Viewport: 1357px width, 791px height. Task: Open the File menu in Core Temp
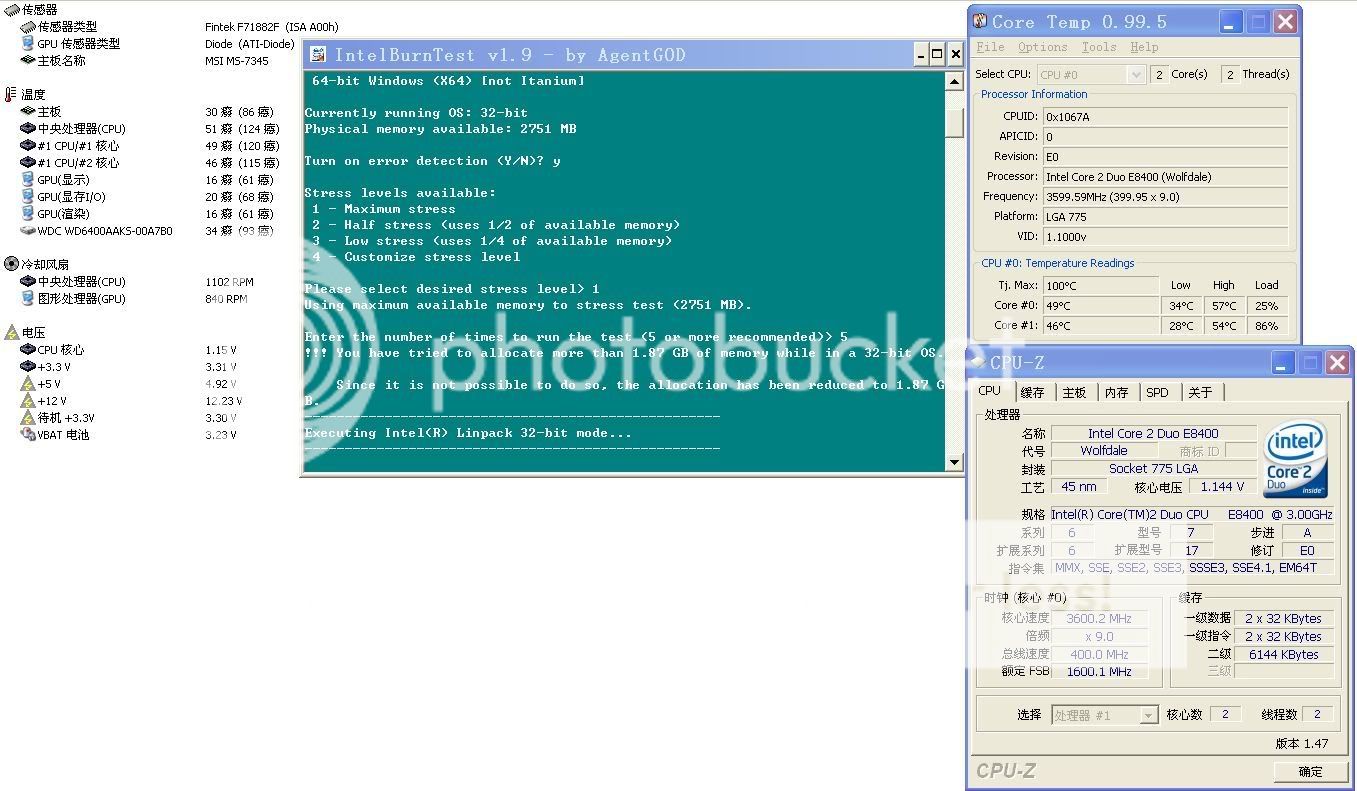990,47
